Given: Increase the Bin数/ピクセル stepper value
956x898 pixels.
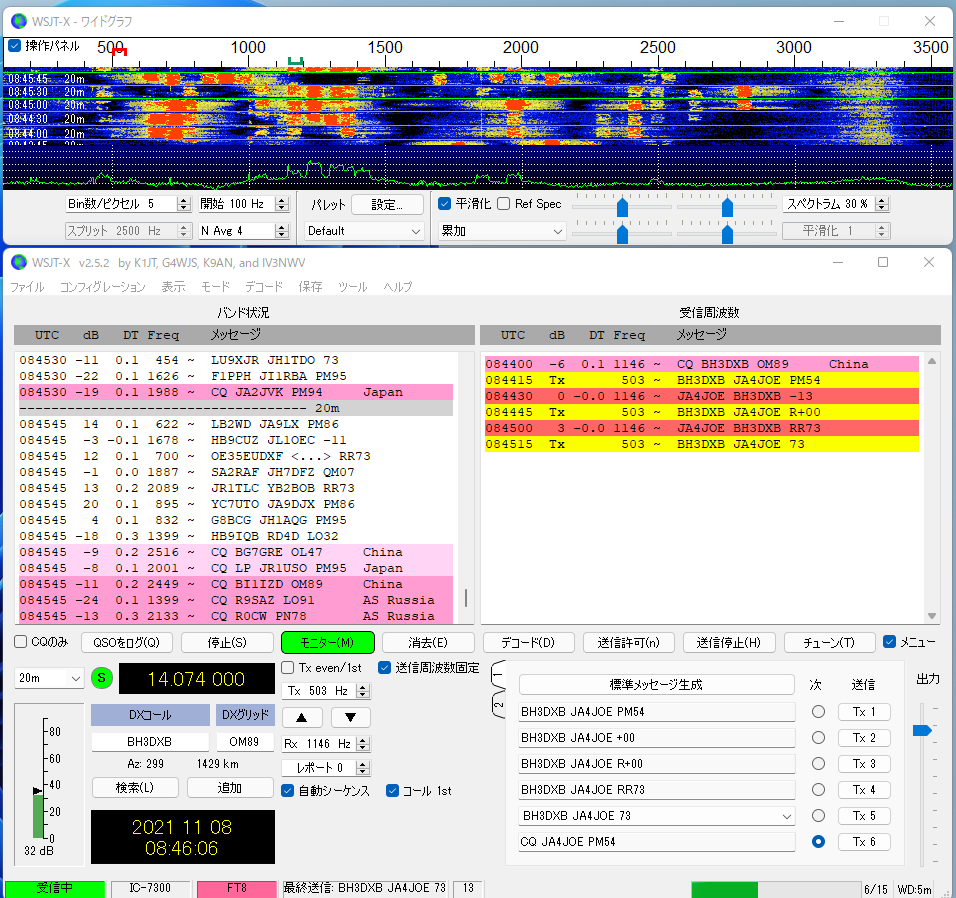Looking at the screenshot, I should point(183,200).
